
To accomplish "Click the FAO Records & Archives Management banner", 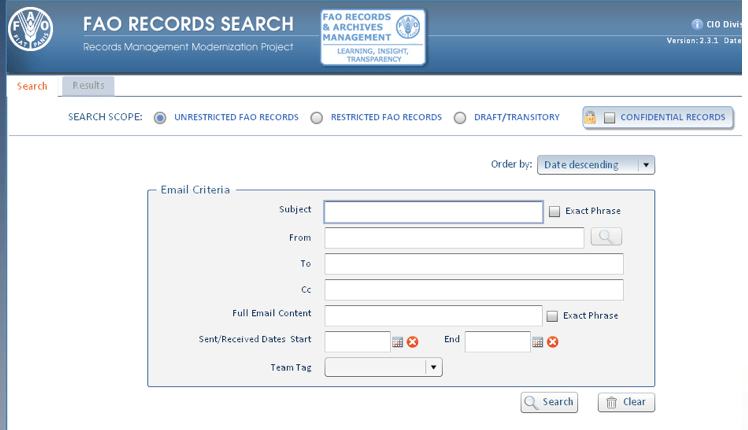I will pos(372,38).
